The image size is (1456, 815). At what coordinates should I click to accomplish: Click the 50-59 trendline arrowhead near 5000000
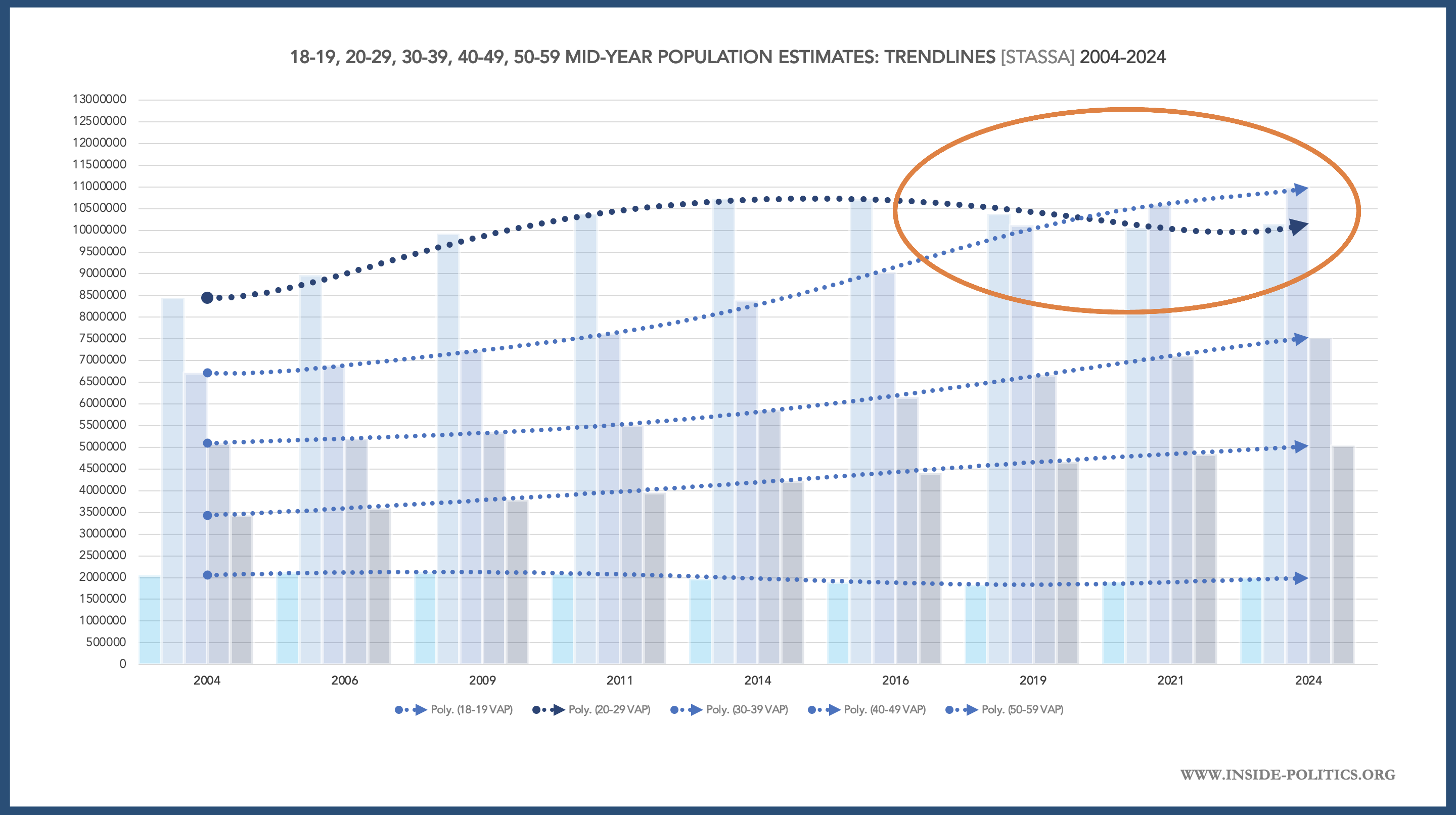coord(1301,447)
